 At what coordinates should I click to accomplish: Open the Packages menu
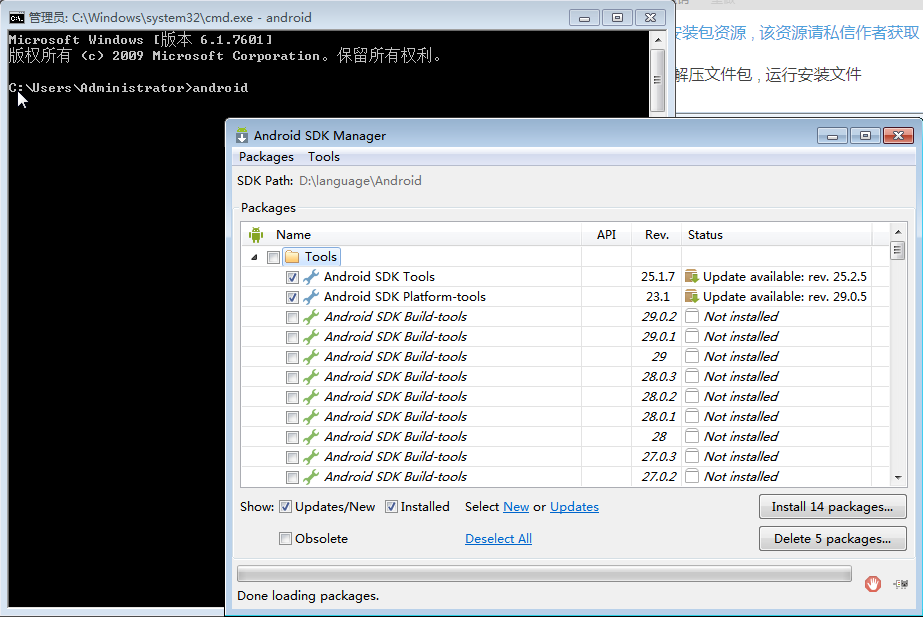(x=266, y=157)
